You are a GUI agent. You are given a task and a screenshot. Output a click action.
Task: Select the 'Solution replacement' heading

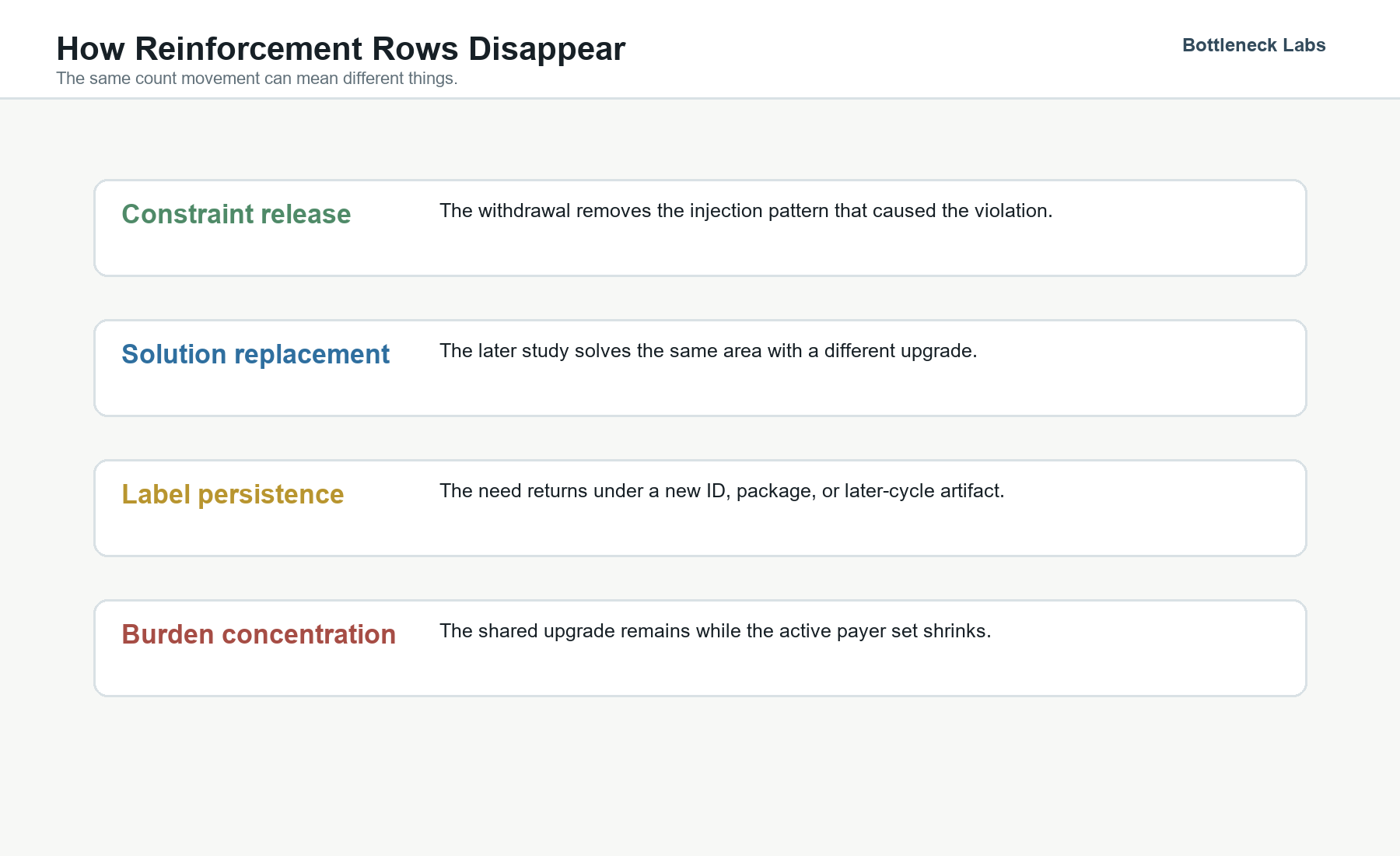[x=256, y=354]
